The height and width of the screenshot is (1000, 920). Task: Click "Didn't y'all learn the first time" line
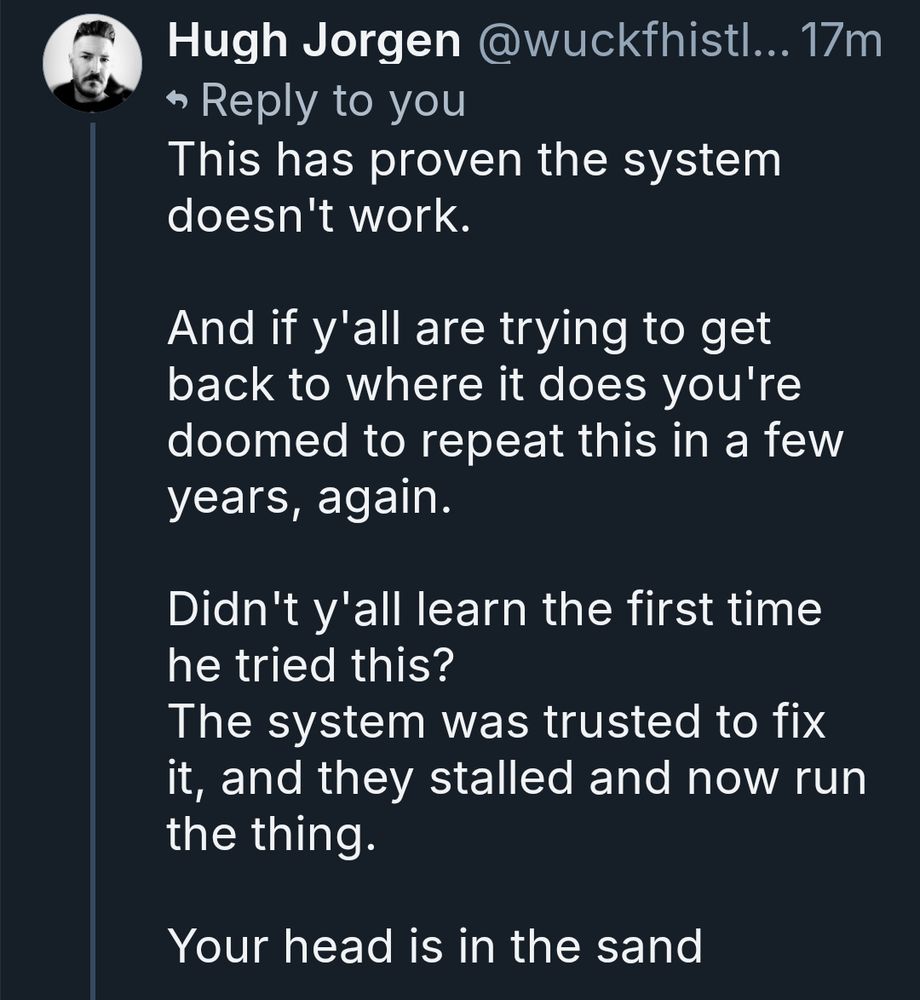(494, 611)
